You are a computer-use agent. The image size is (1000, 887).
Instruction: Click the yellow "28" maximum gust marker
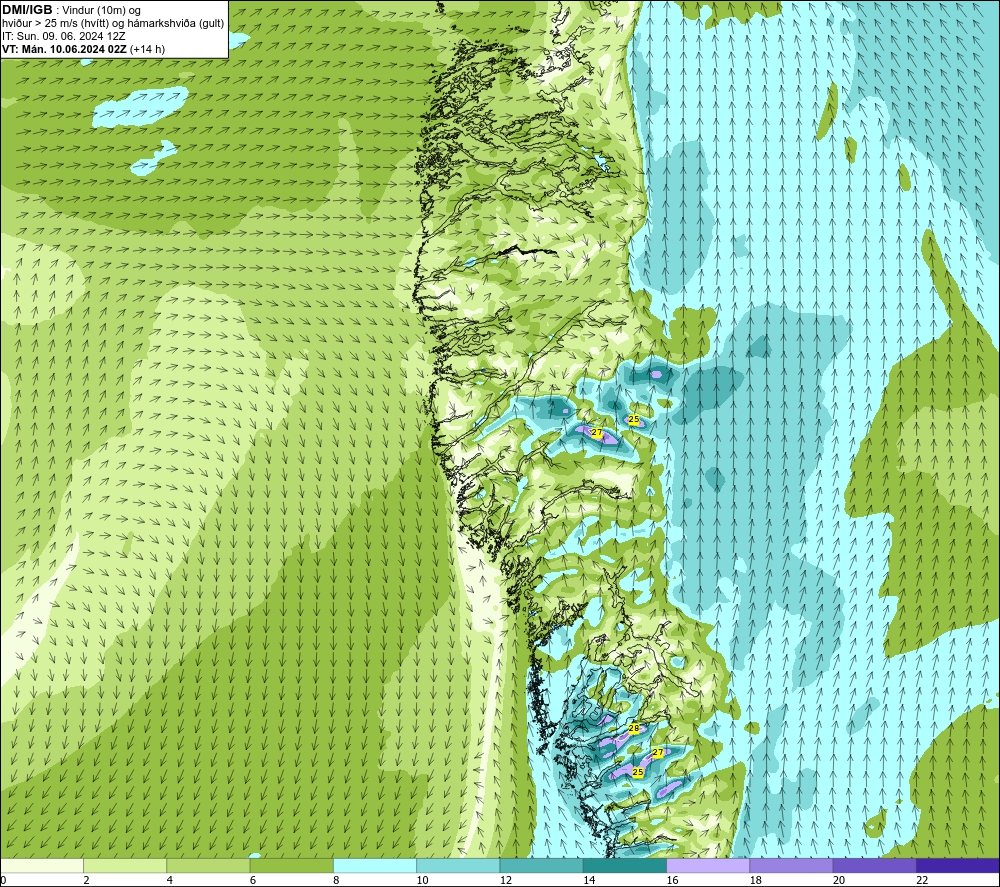[x=634, y=728]
